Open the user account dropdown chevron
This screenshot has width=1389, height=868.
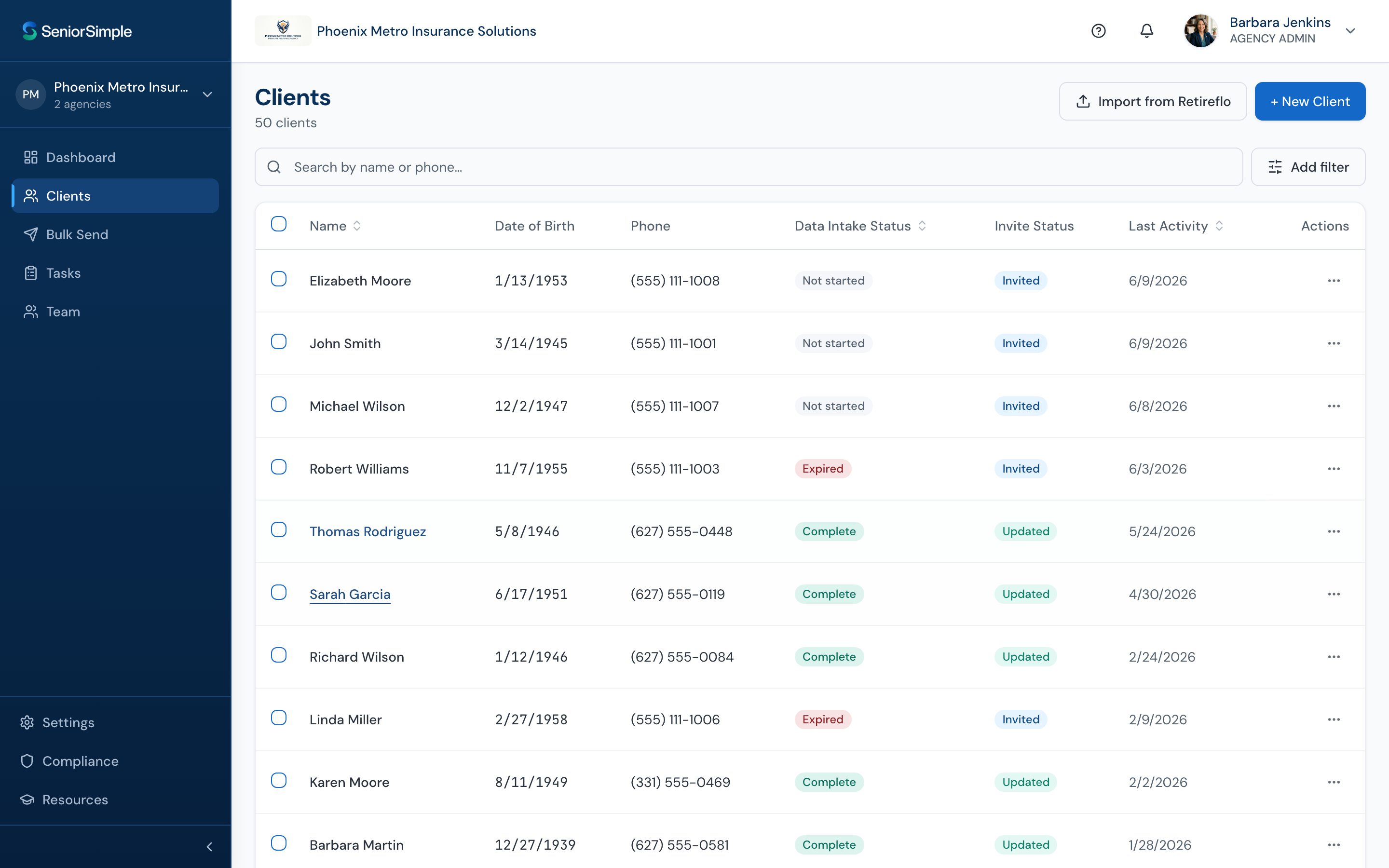pyautogui.click(x=1350, y=31)
